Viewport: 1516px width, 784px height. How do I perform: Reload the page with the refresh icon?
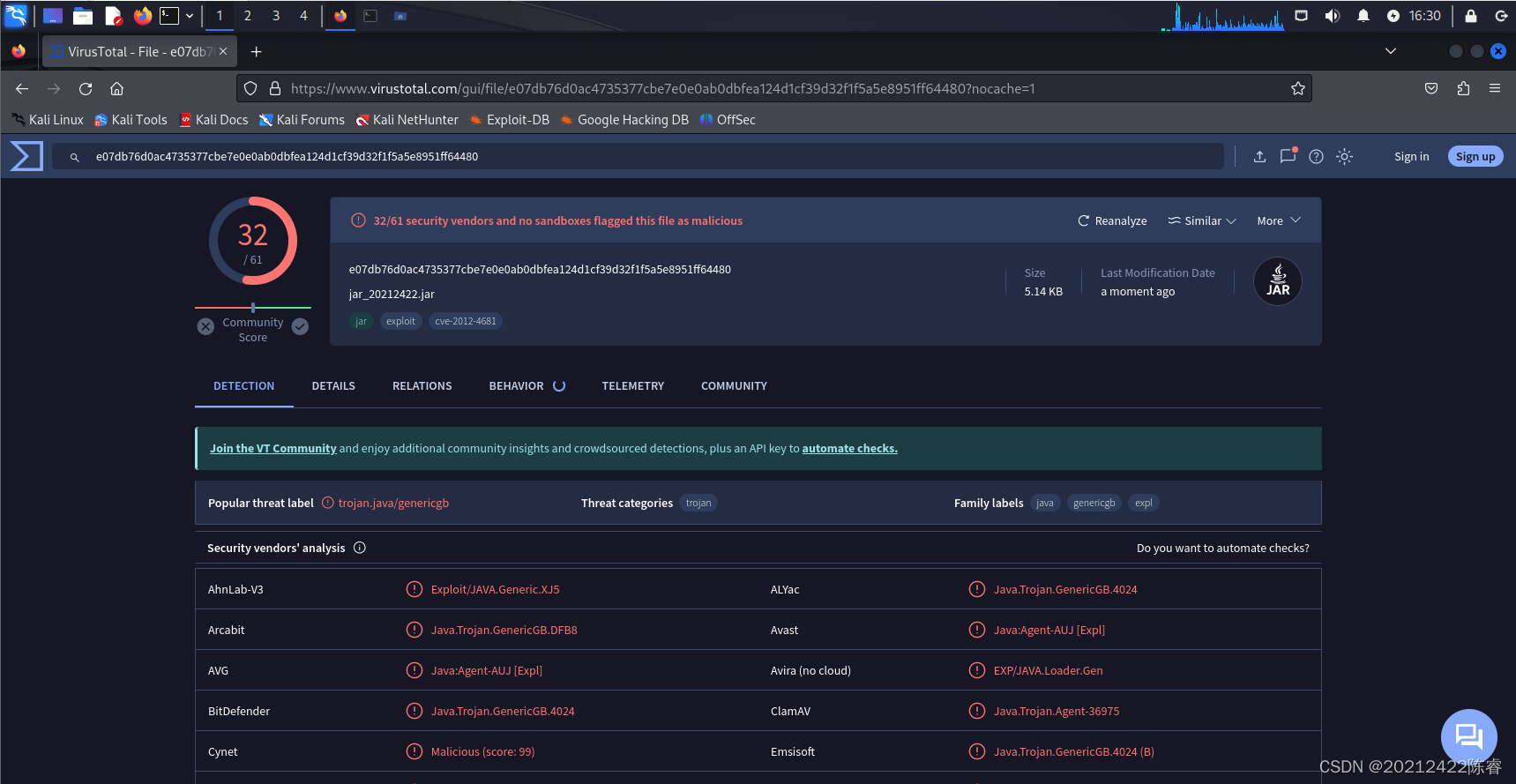click(x=86, y=88)
